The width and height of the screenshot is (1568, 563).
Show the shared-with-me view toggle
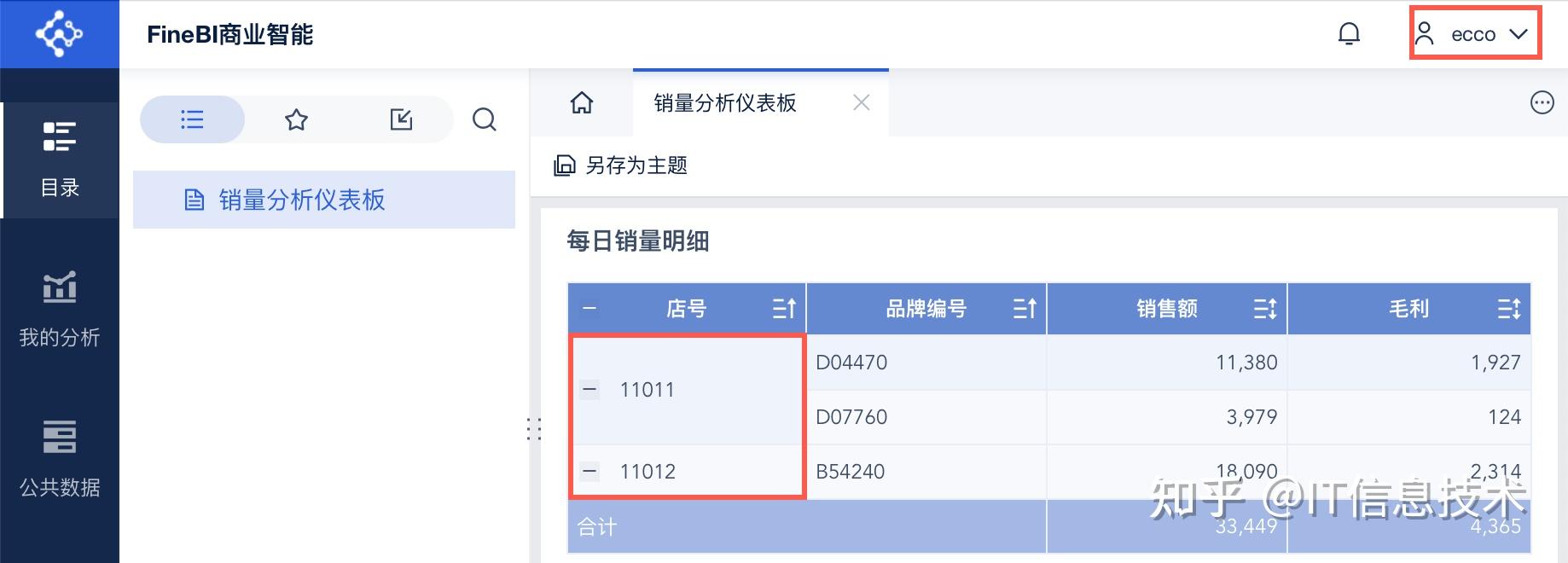coord(401,119)
